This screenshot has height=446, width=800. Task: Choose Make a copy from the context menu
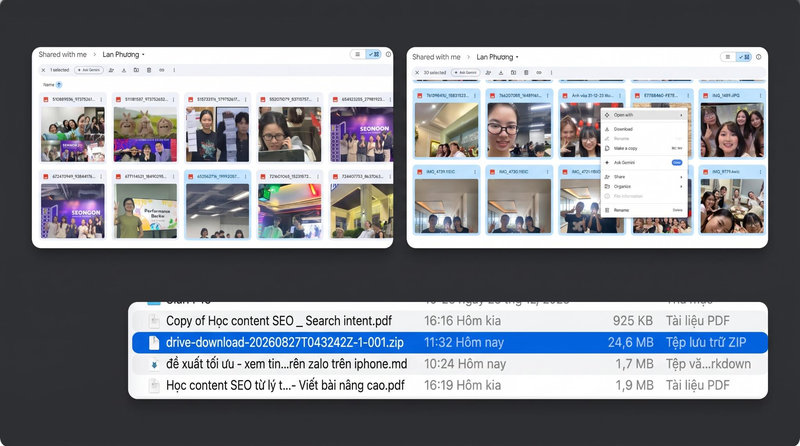[644, 148]
